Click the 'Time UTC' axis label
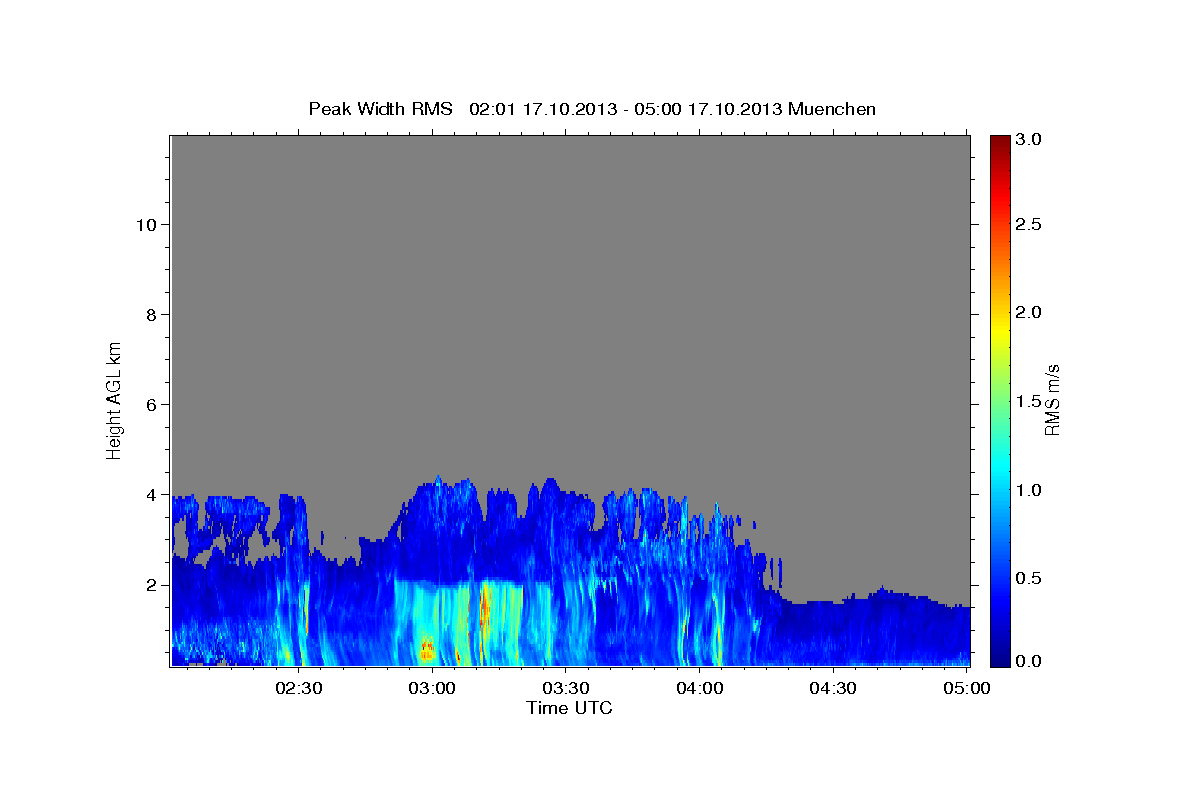 (569, 708)
